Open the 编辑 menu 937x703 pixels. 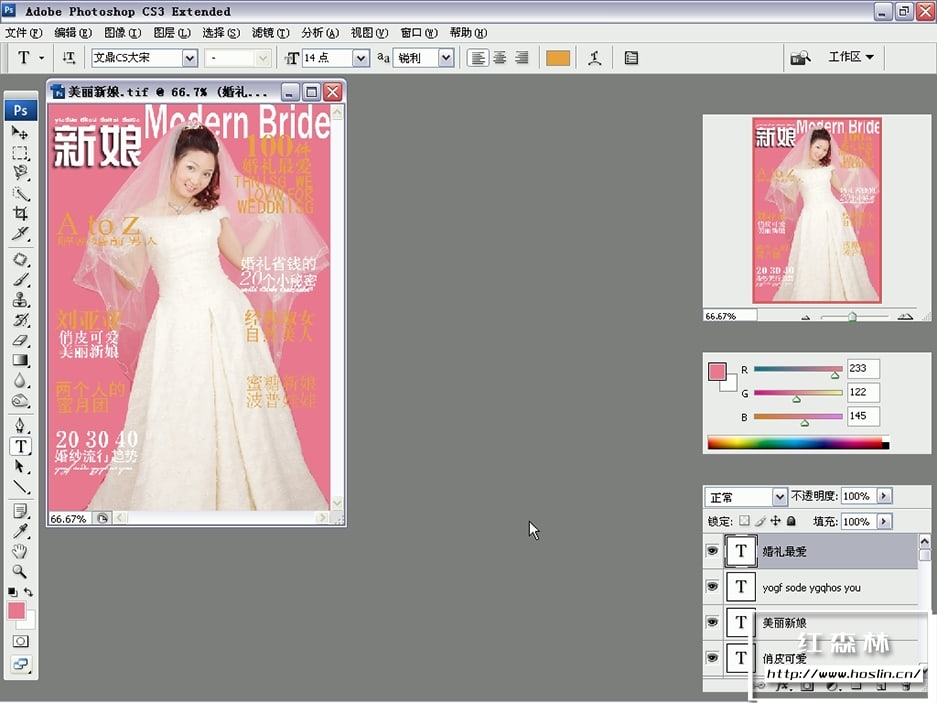point(73,32)
